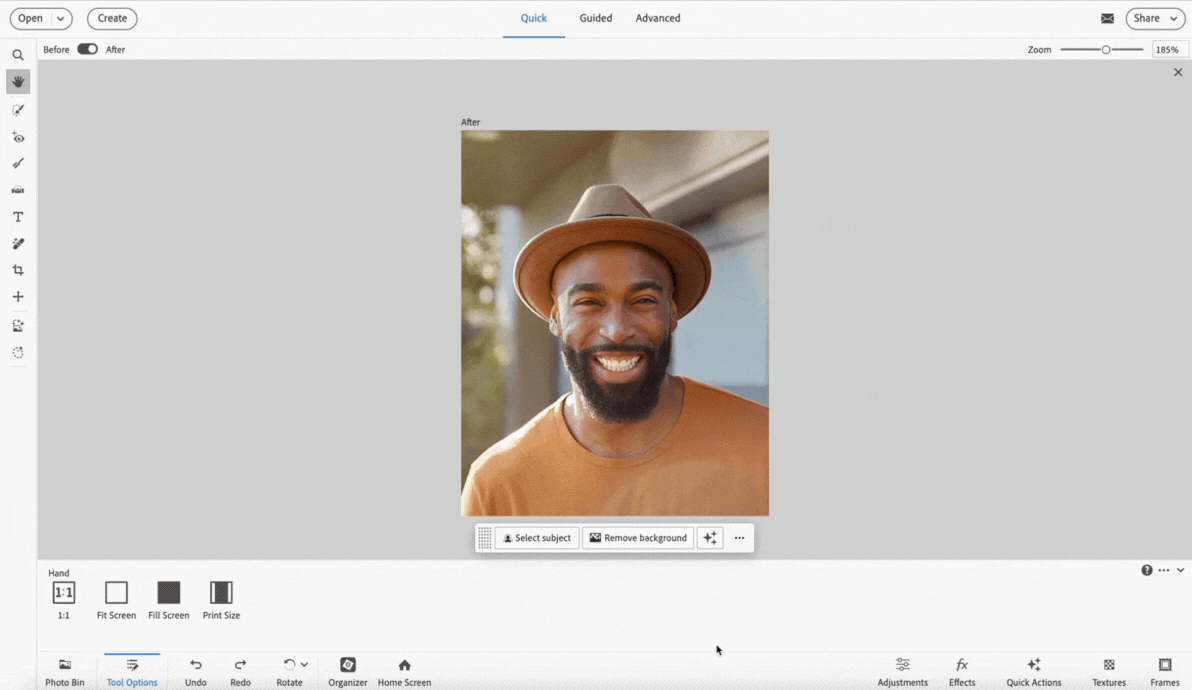Image resolution: width=1192 pixels, height=690 pixels.
Task: Switch to the Advanced tab
Action: 658,18
